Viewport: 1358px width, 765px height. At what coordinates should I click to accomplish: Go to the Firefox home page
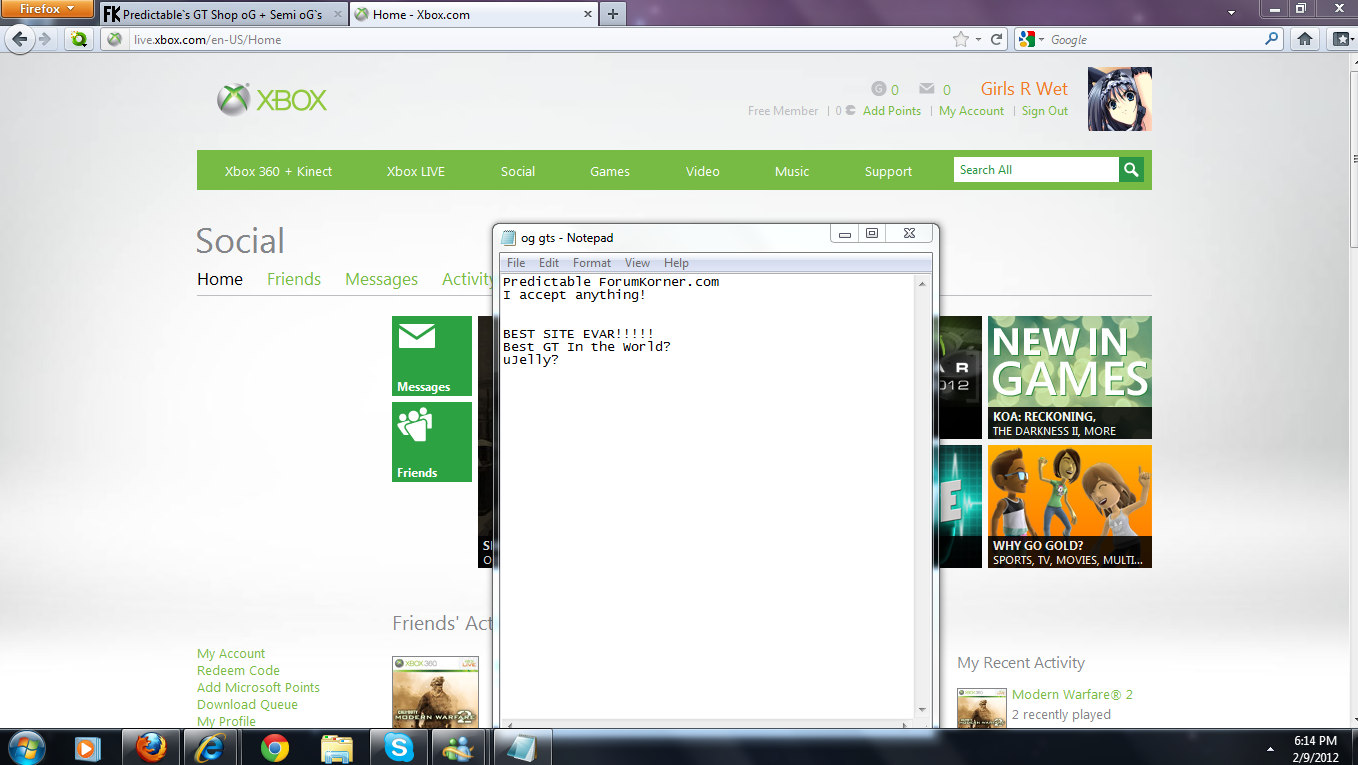(1304, 40)
